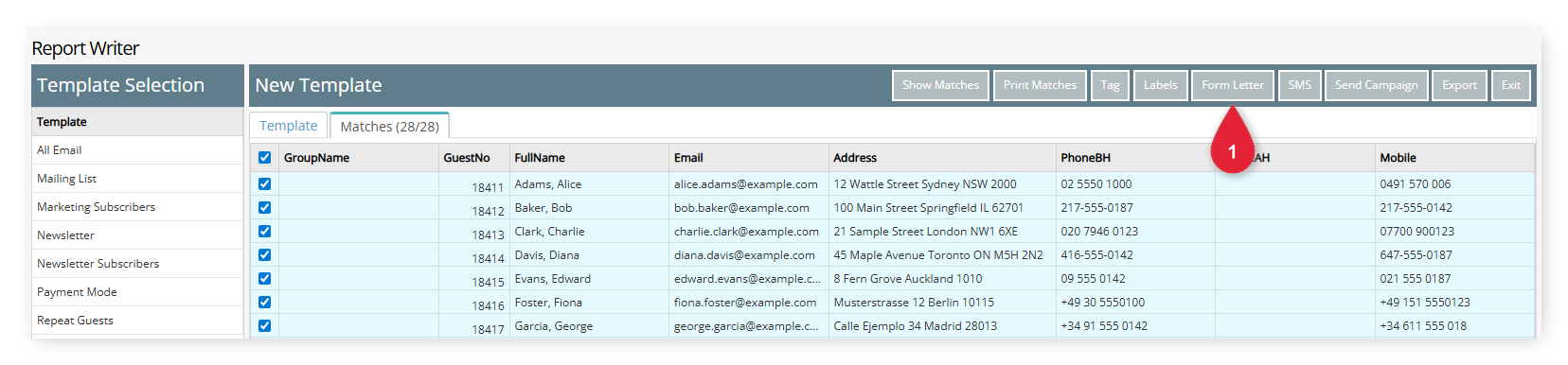
Task: Exit the Report Writer
Action: (1511, 85)
